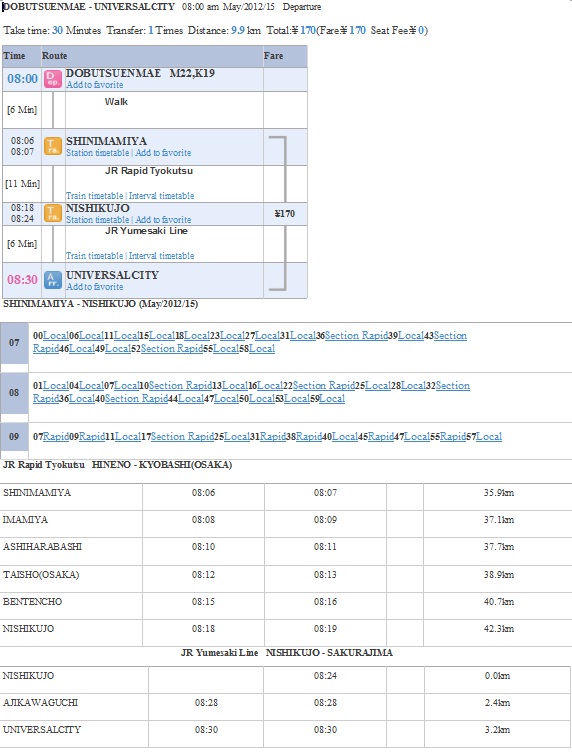Open the 09:57 Local train link

click(x=489, y=437)
